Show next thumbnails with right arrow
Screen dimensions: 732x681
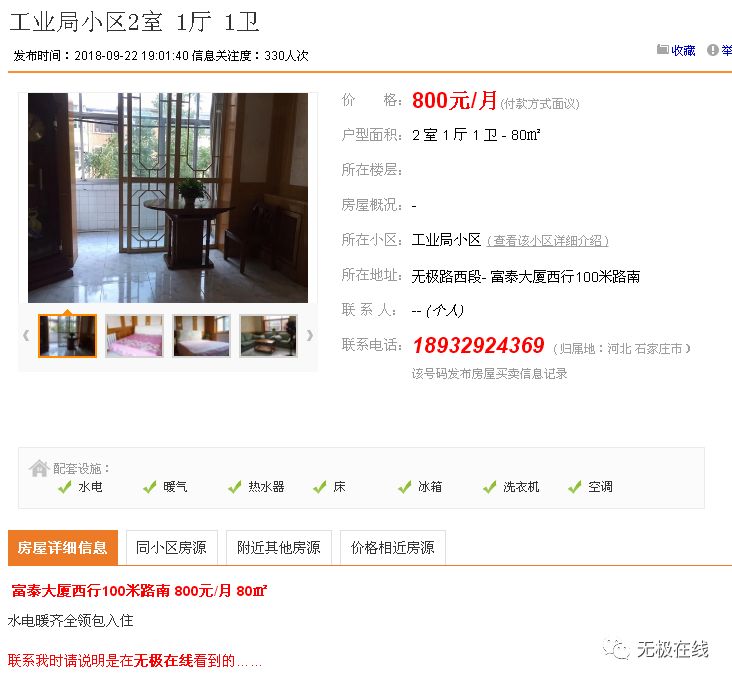point(310,335)
